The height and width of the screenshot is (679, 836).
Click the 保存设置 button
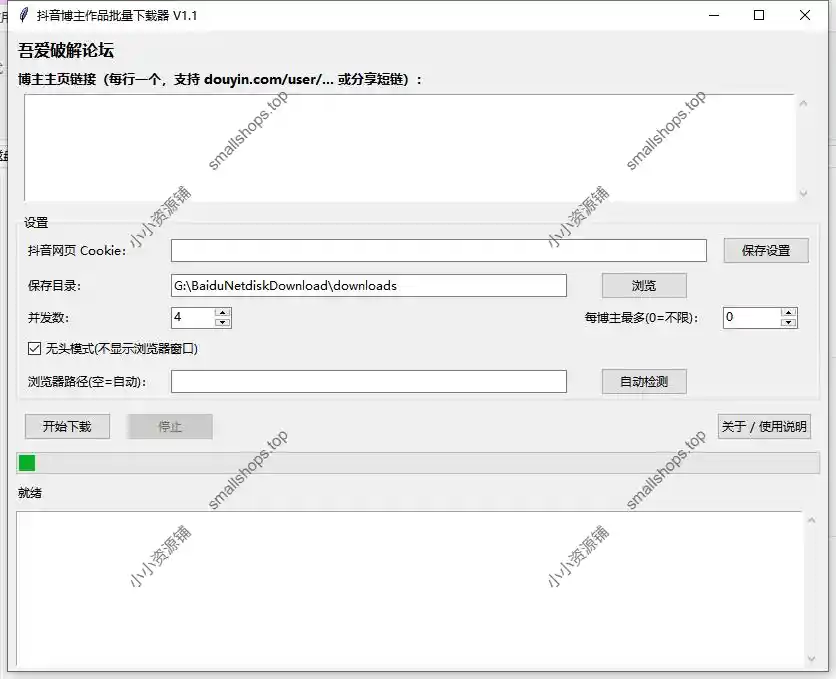(x=766, y=250)
